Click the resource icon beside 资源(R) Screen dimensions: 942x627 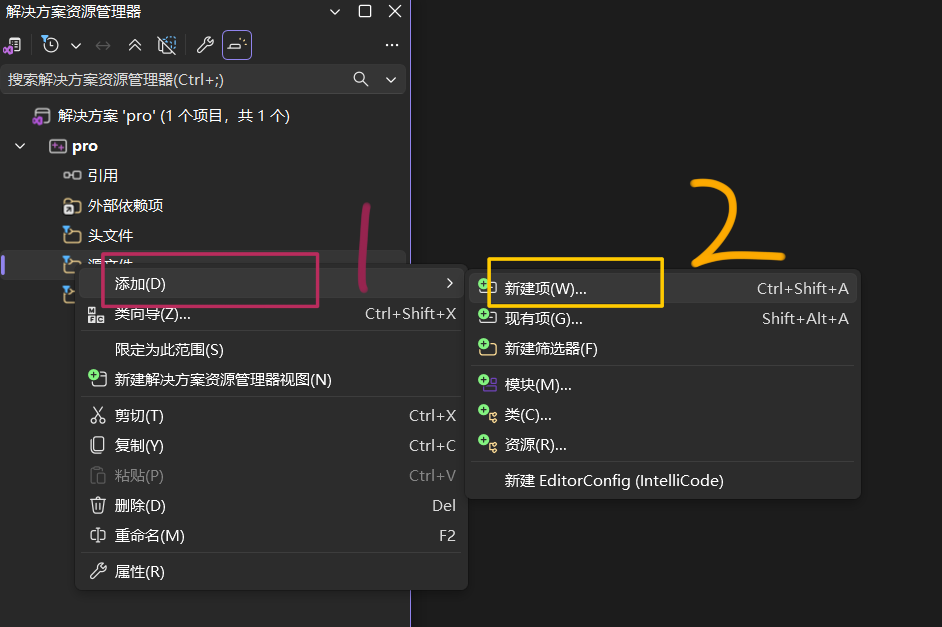(487, 443)
